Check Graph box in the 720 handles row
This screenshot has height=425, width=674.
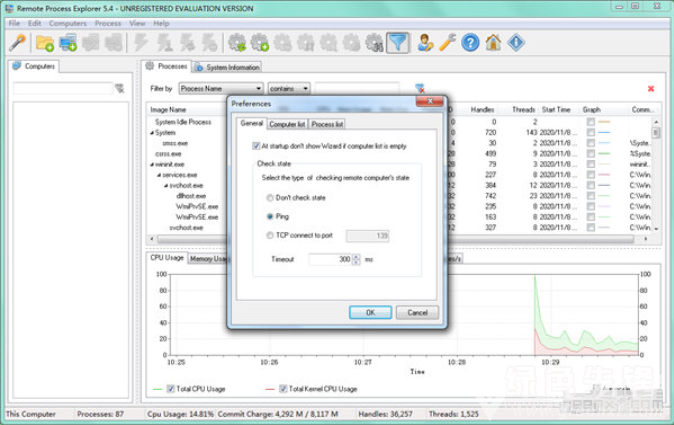[x=591, y=132]
